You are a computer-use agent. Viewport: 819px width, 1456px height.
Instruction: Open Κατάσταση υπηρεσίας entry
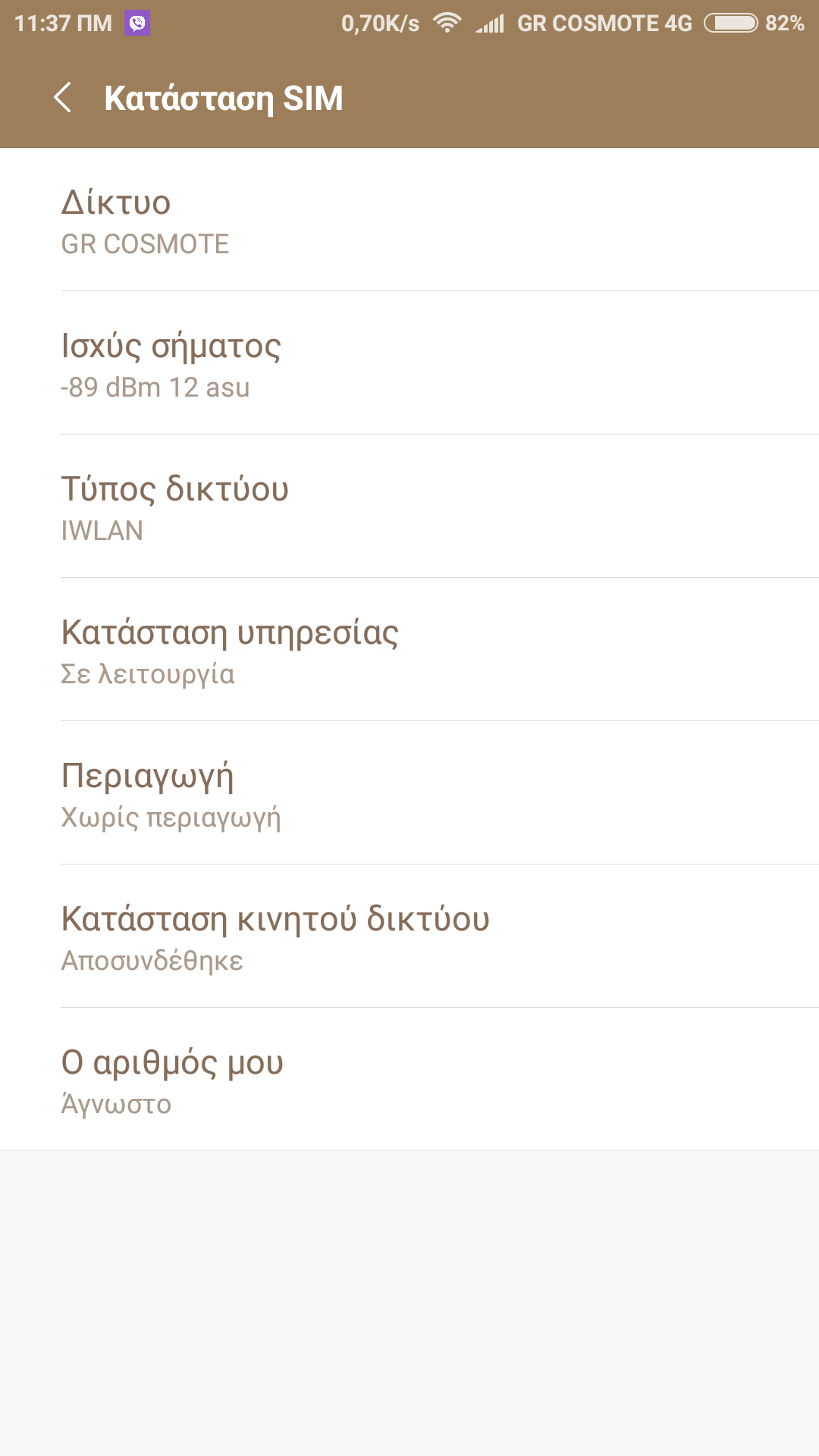coord(409,650)
